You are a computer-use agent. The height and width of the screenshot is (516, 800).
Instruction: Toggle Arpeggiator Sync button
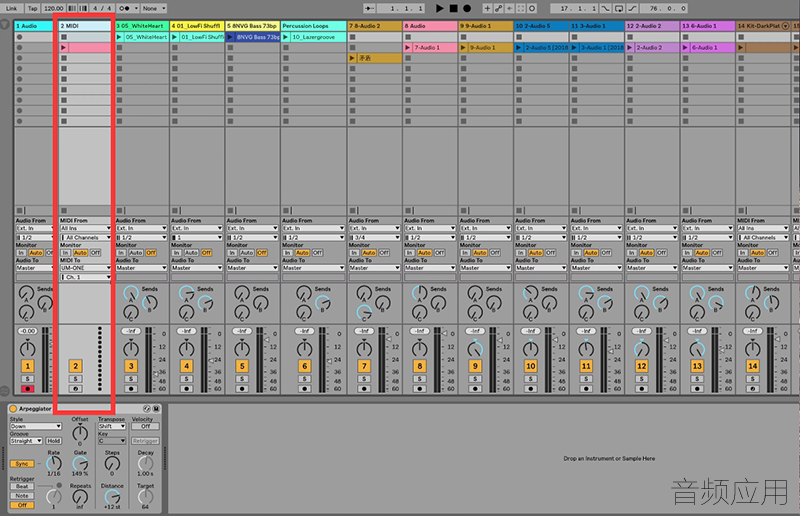(22, 464)
